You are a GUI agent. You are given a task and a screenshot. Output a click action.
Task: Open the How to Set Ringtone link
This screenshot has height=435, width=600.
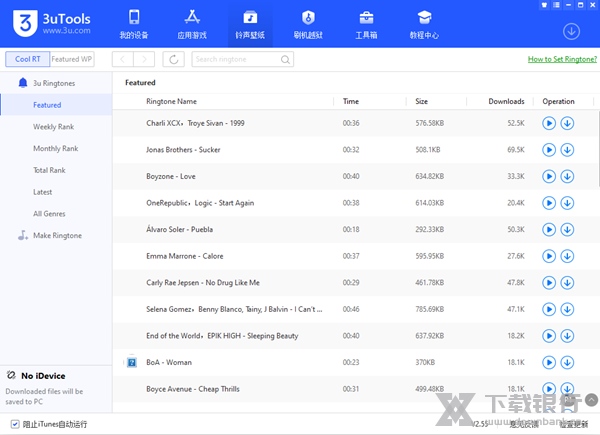coord(562,59)
